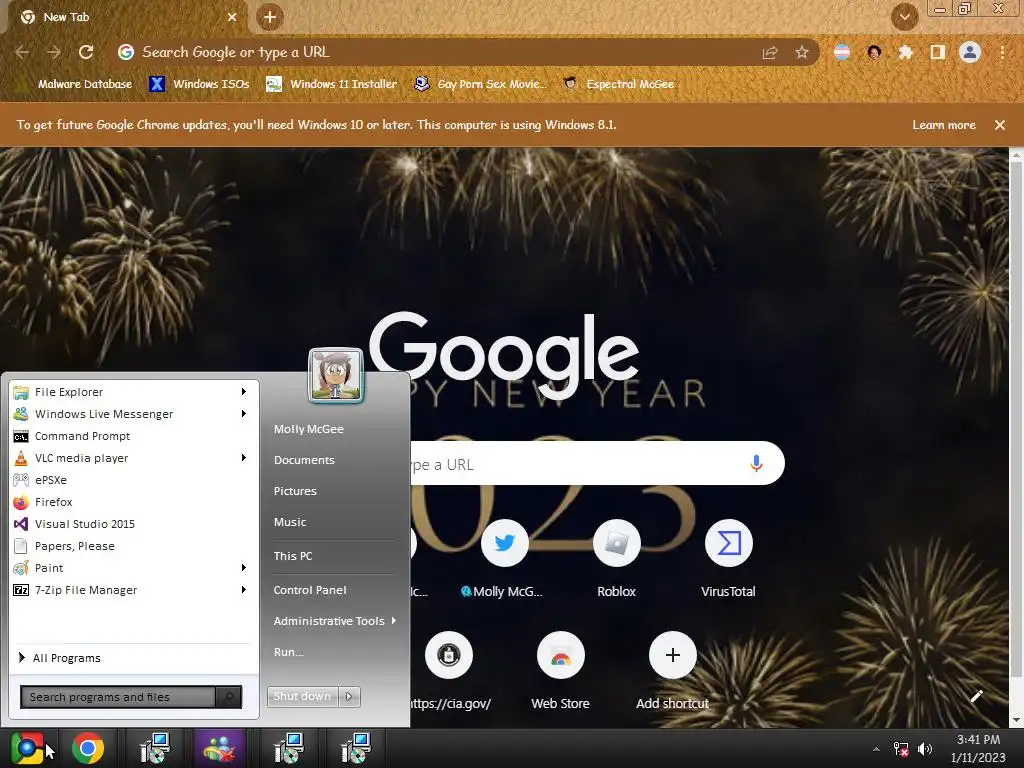Open new tab with plus button
Screen dimensions: 1024x768
(270, 18)
